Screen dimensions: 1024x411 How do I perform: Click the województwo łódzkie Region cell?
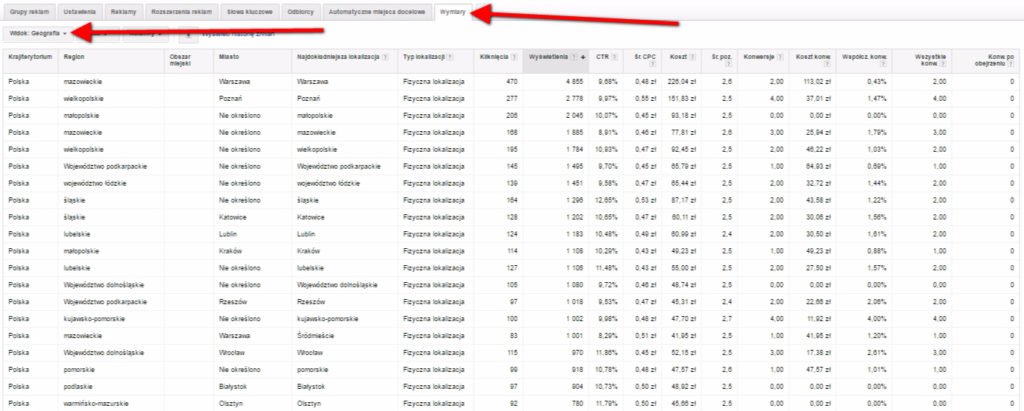[x=95, y=183]
